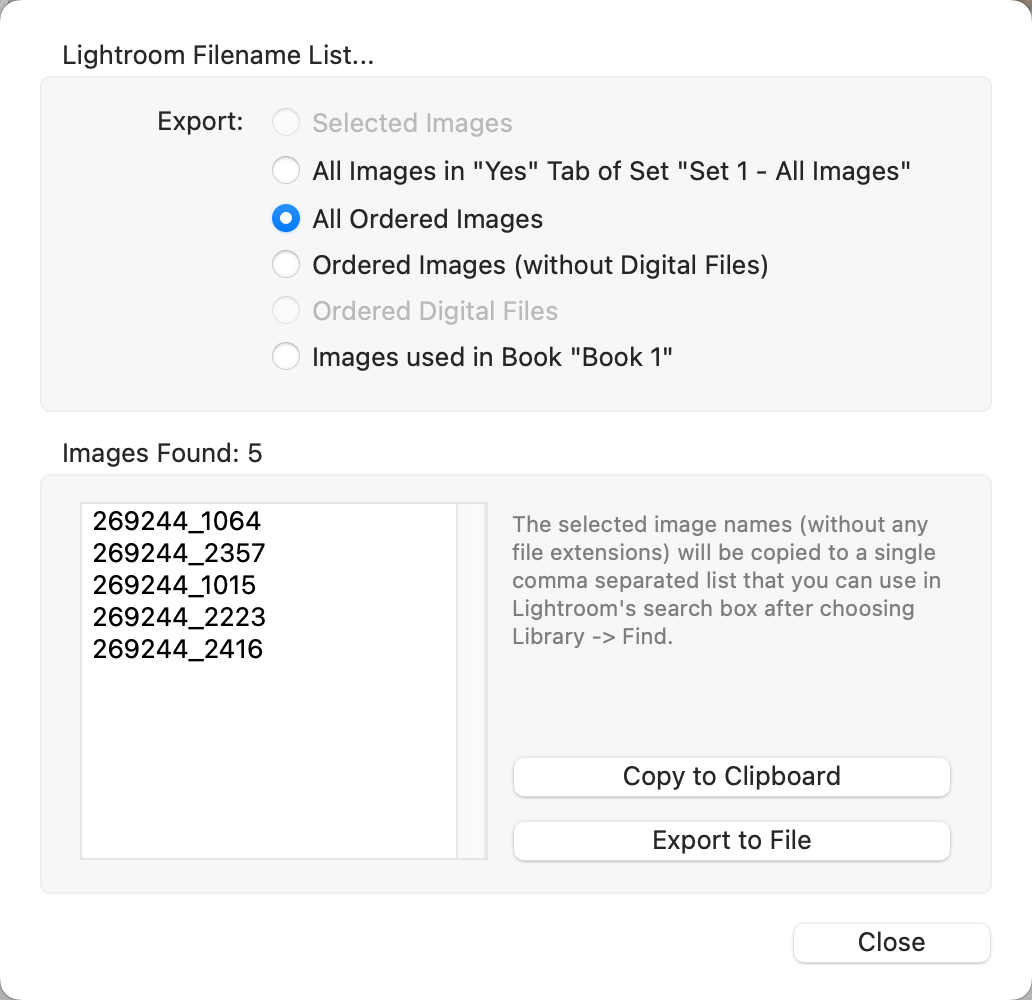
Task: Click the "Export:" label
Action: pos(201,122)
